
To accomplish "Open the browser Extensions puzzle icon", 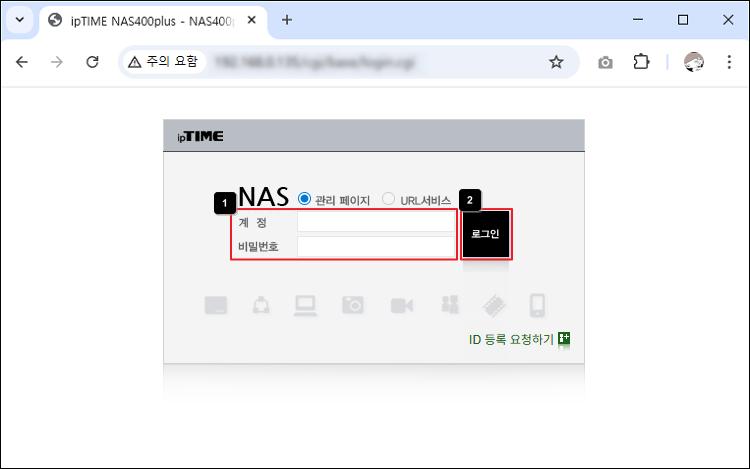I will pyautogui.click(x=641, y=62).
